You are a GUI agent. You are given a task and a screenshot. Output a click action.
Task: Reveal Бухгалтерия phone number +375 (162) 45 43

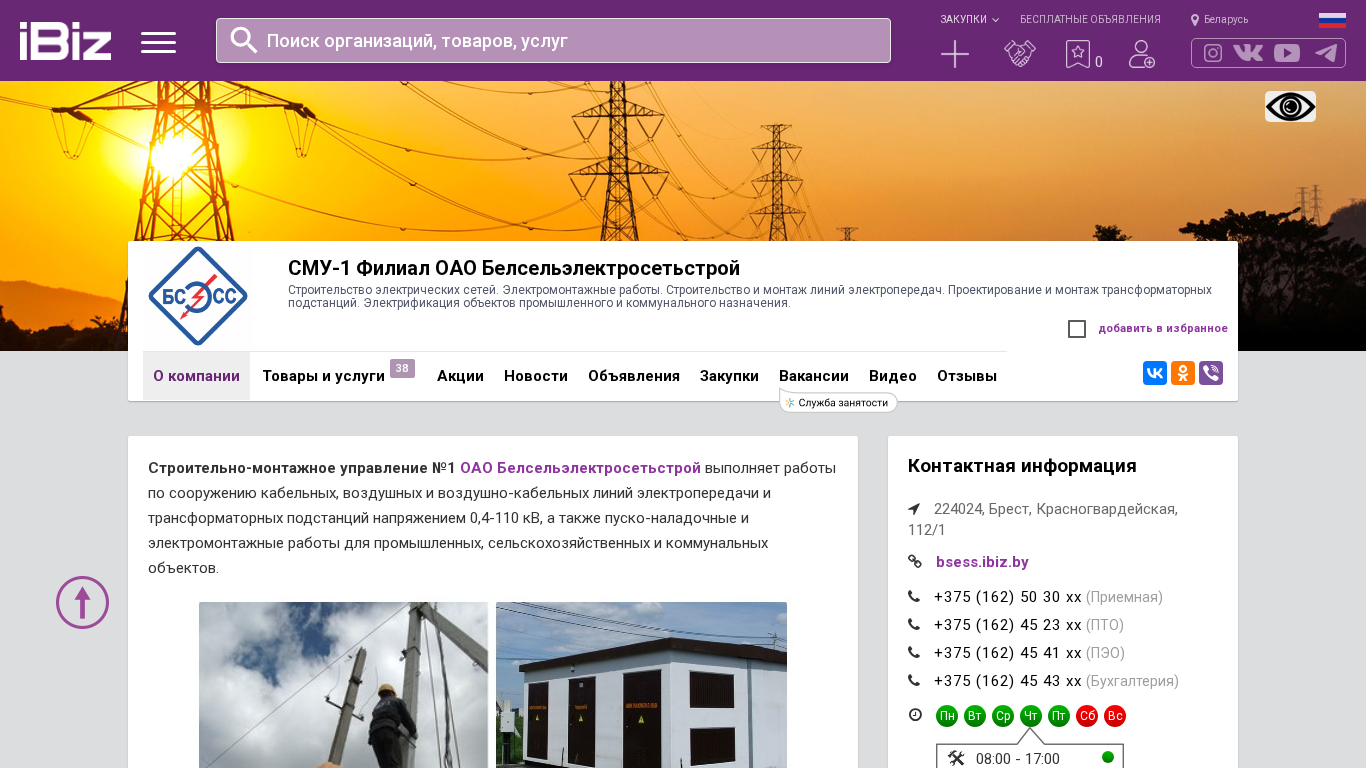[x=1008, y=681]
